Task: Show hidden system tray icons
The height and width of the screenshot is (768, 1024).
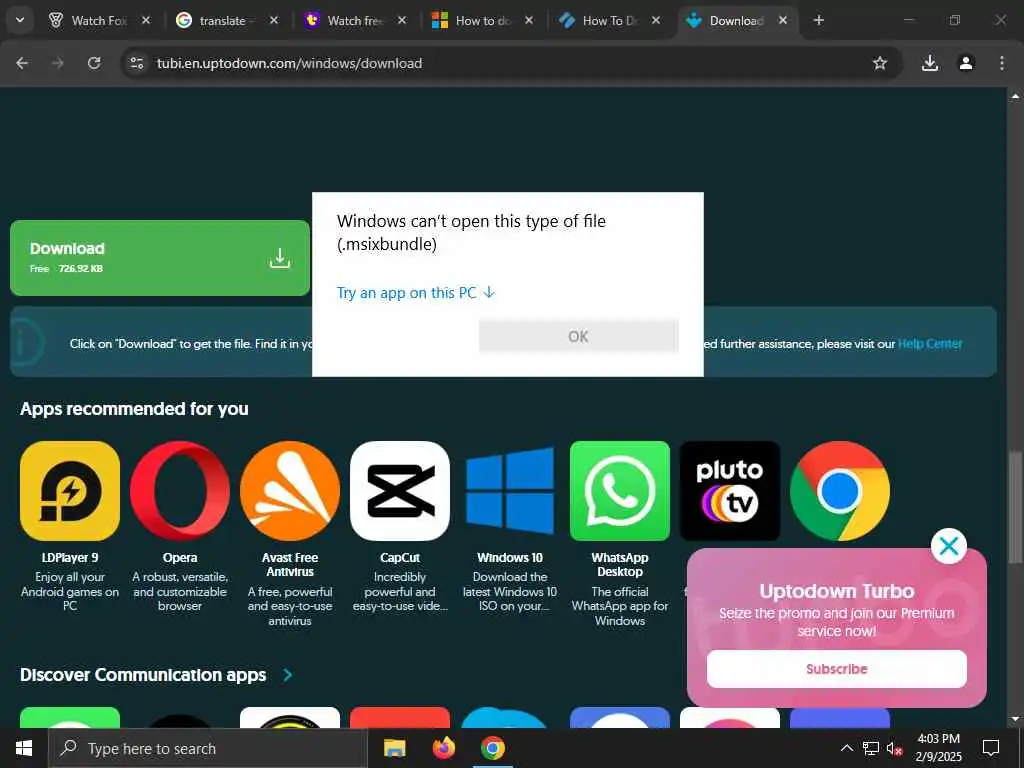Action: click(x=846, y=748)
